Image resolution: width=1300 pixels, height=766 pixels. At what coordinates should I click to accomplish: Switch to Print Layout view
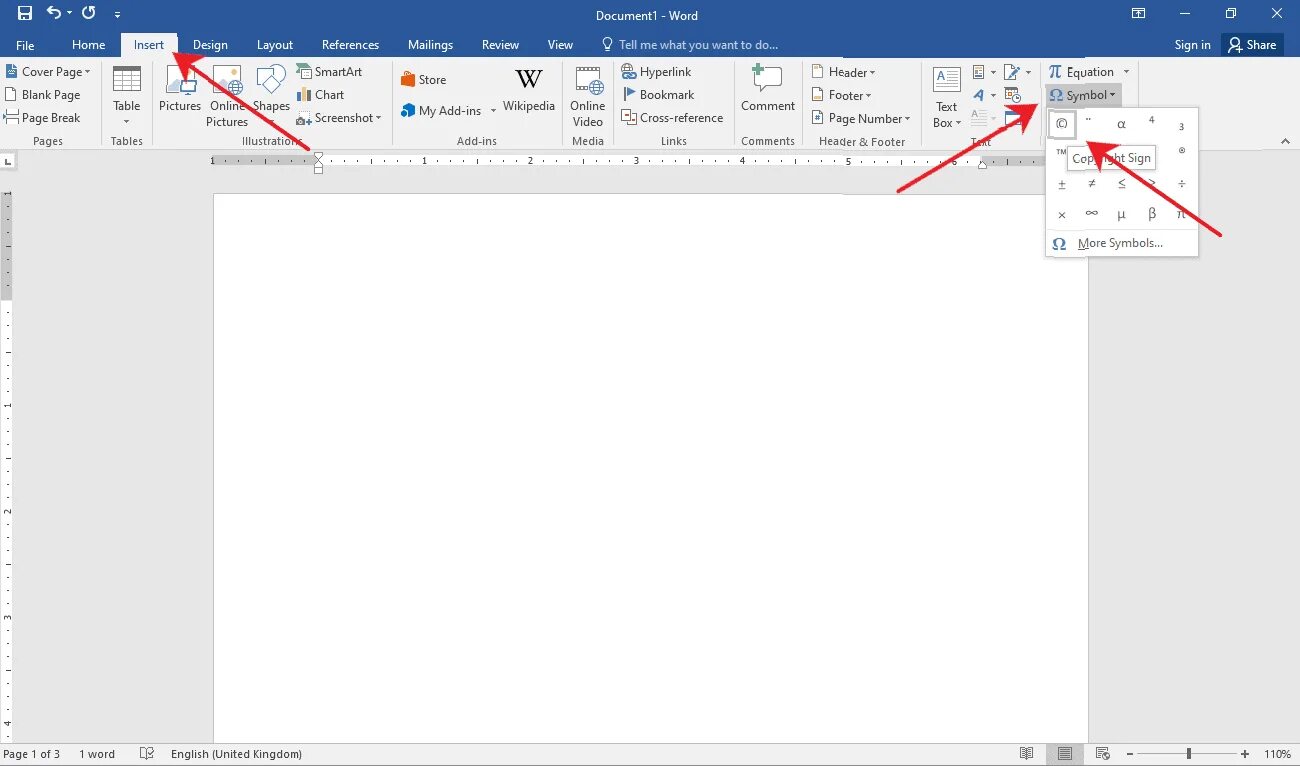pyautogui.click(x=1065, y=754)
